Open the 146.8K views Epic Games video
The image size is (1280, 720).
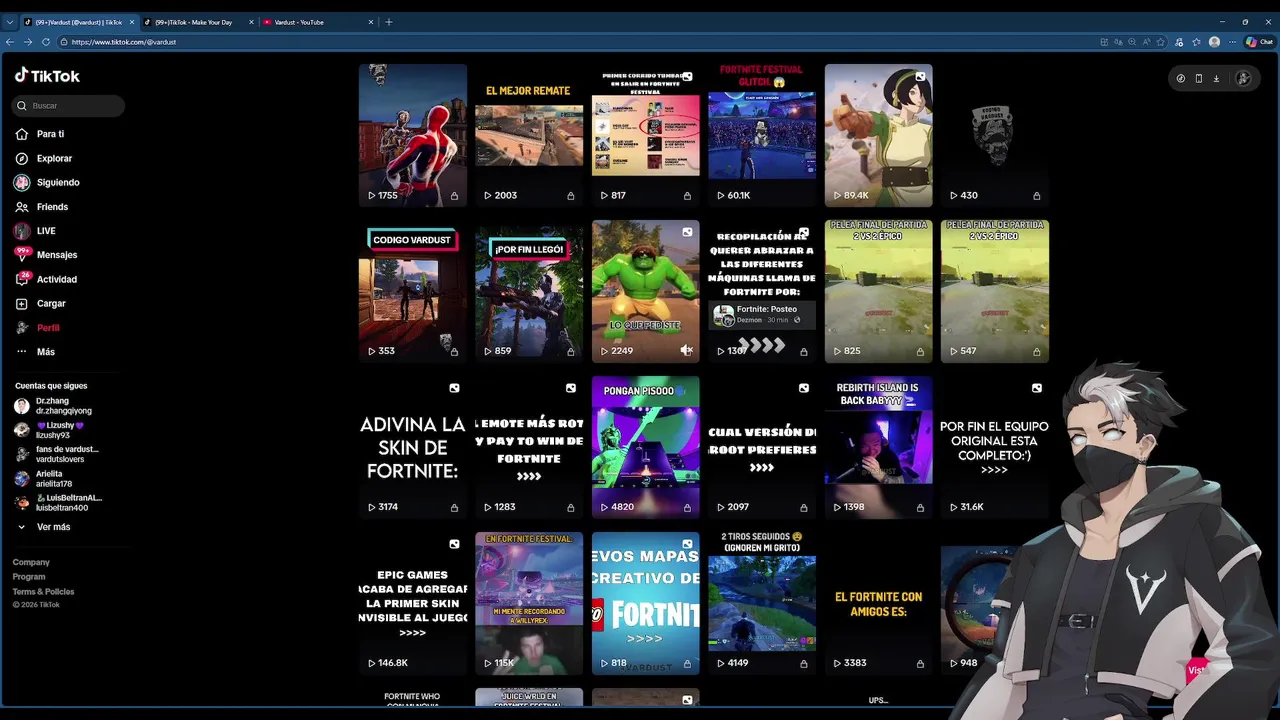point(413,603)
